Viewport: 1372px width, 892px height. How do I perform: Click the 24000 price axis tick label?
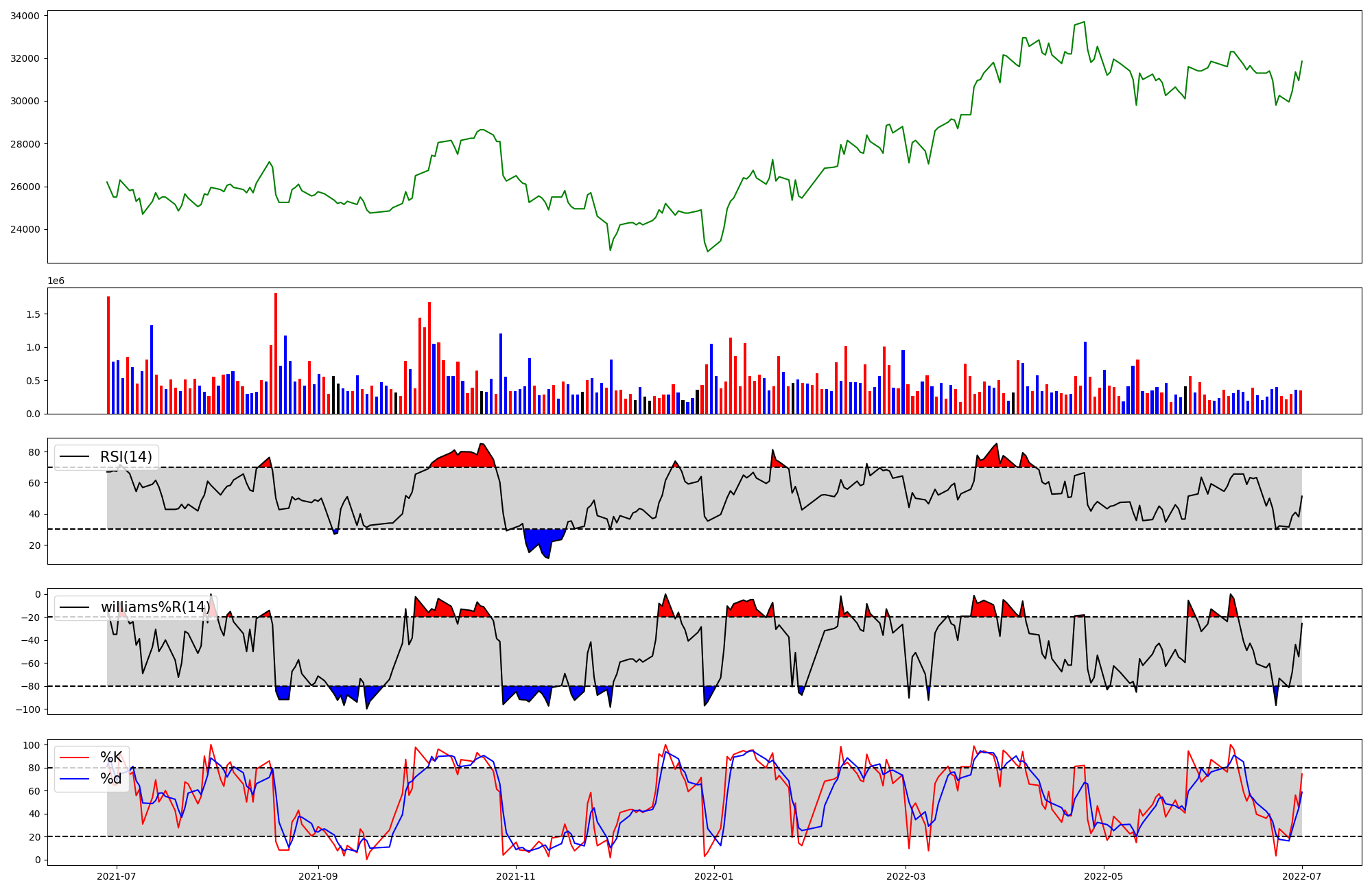pos(25,230)
